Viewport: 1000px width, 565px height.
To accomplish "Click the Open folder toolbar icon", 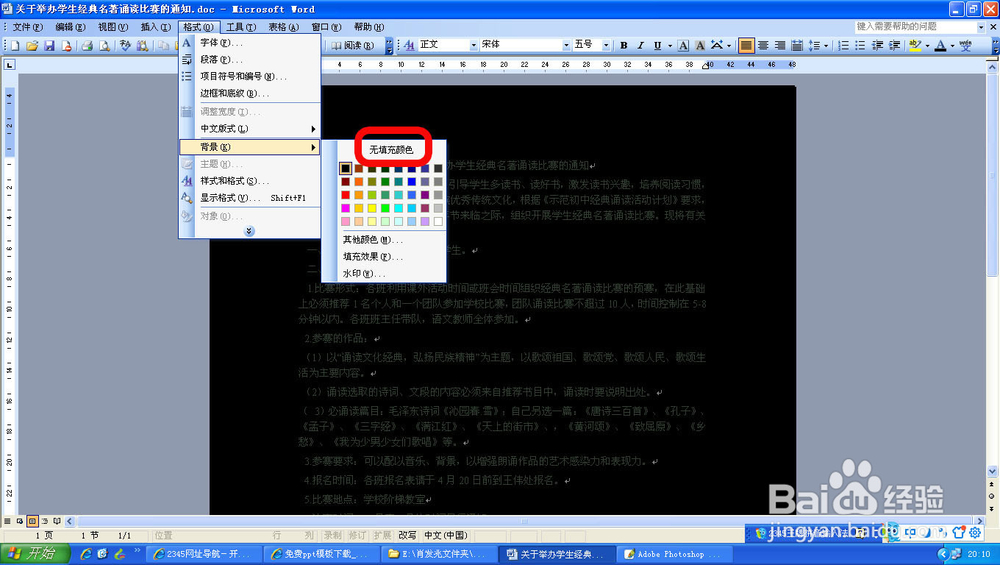I will (32, 46).
